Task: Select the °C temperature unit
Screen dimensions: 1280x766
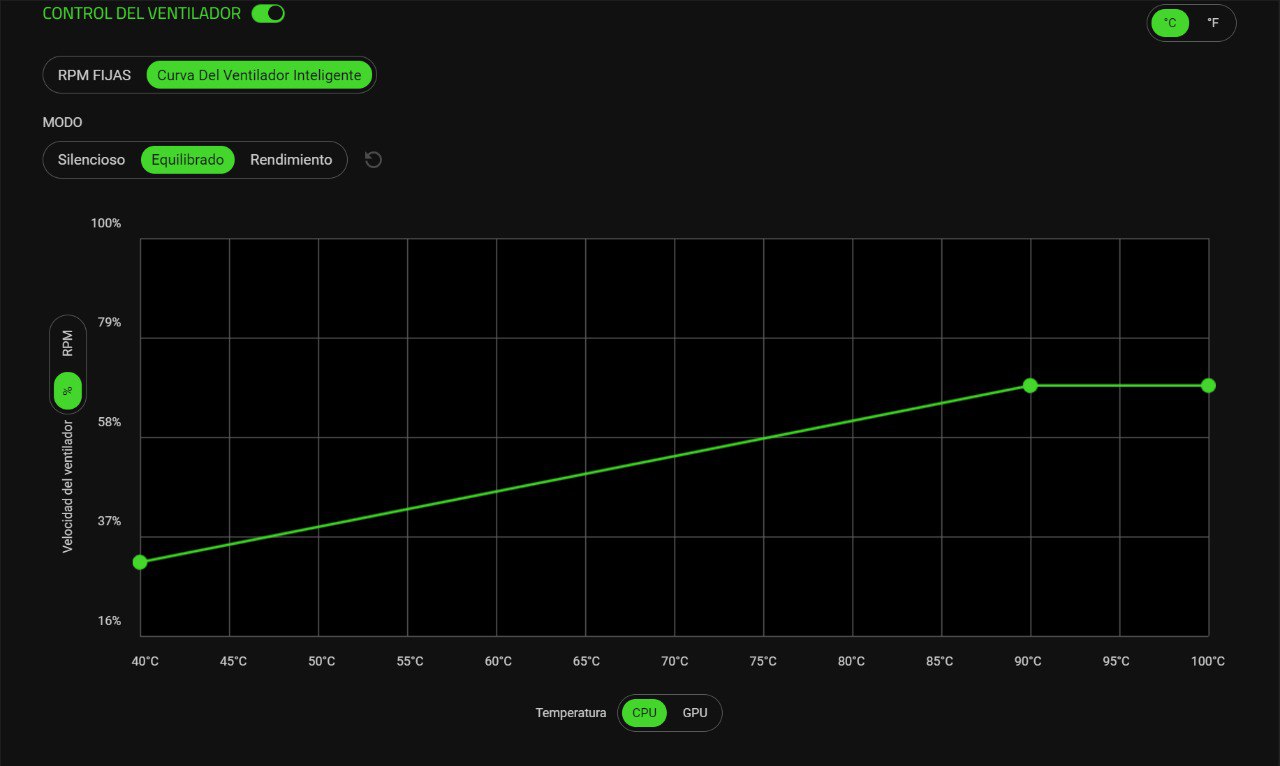Action: 1169,23
